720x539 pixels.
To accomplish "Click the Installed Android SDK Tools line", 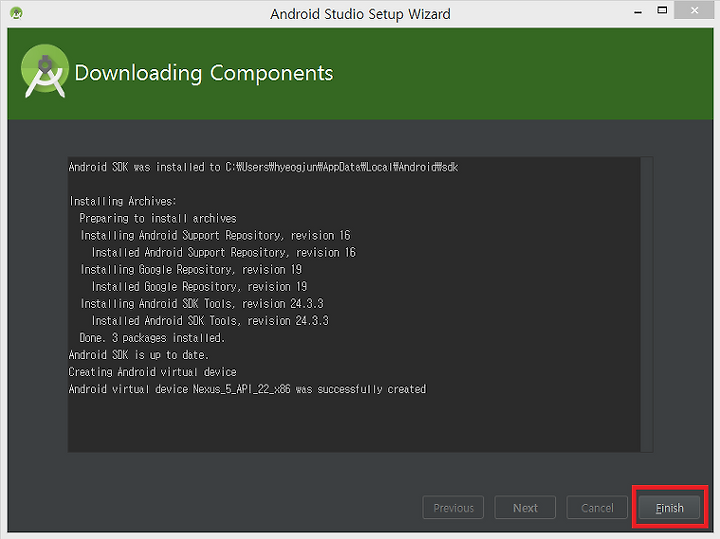I will click(210, 320).
